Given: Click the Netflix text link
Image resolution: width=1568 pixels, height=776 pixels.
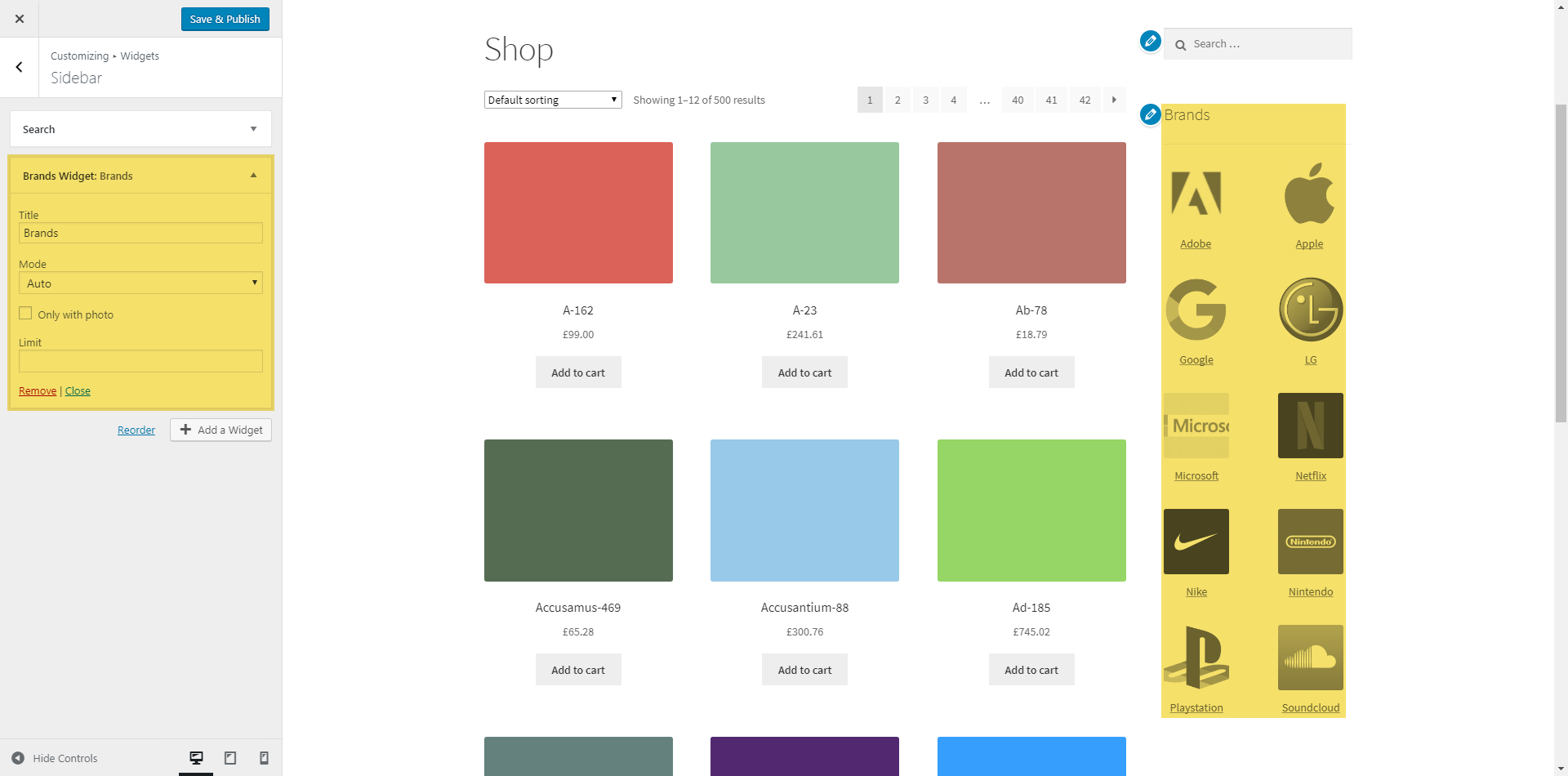Looking at the screenshot, I should (1311, 476).
